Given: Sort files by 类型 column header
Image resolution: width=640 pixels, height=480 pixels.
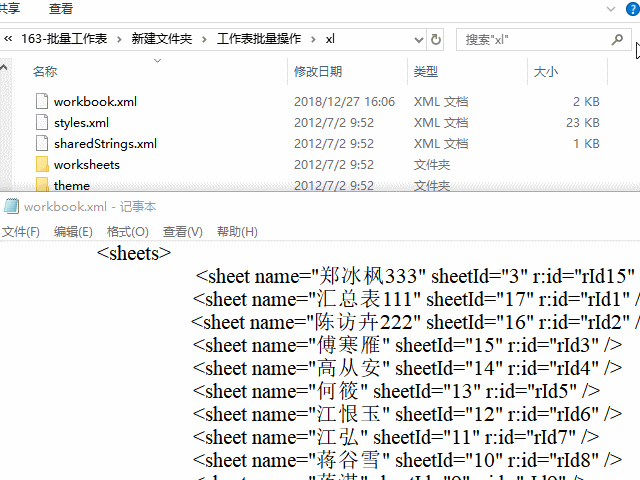Looking at the screenshot, I should coord(426,71).
